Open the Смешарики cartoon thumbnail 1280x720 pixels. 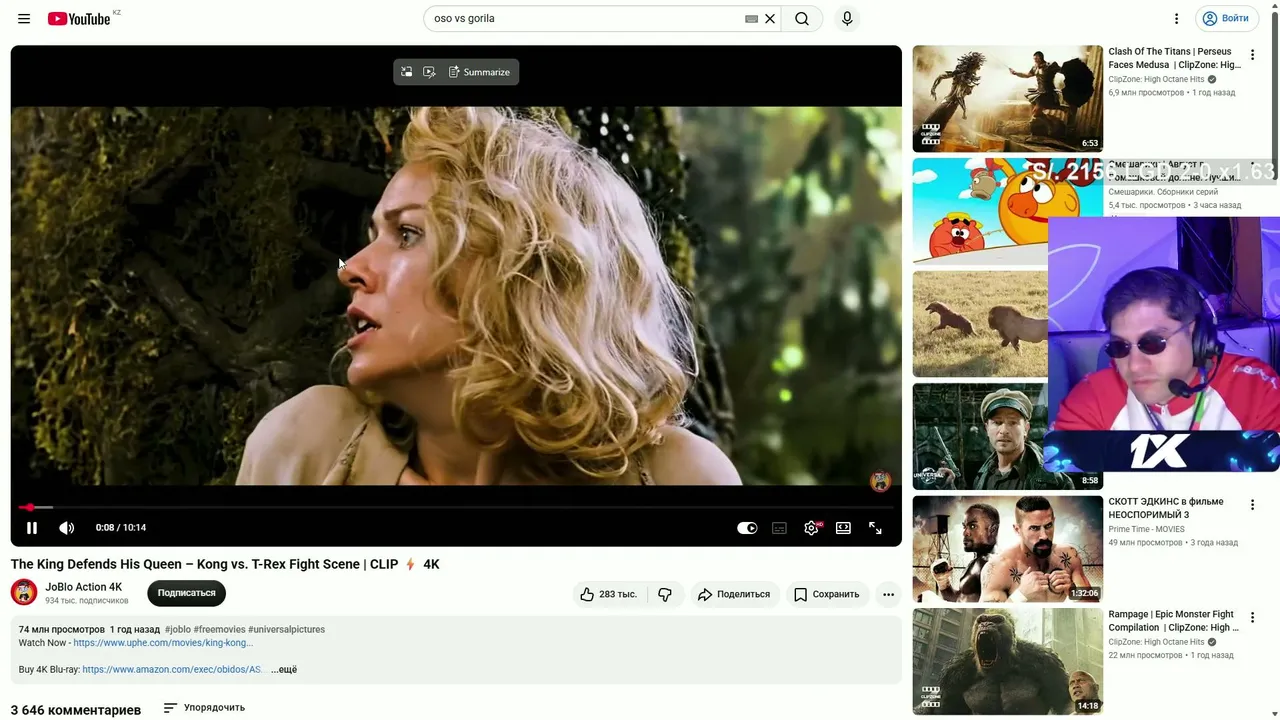coord(979,211)
